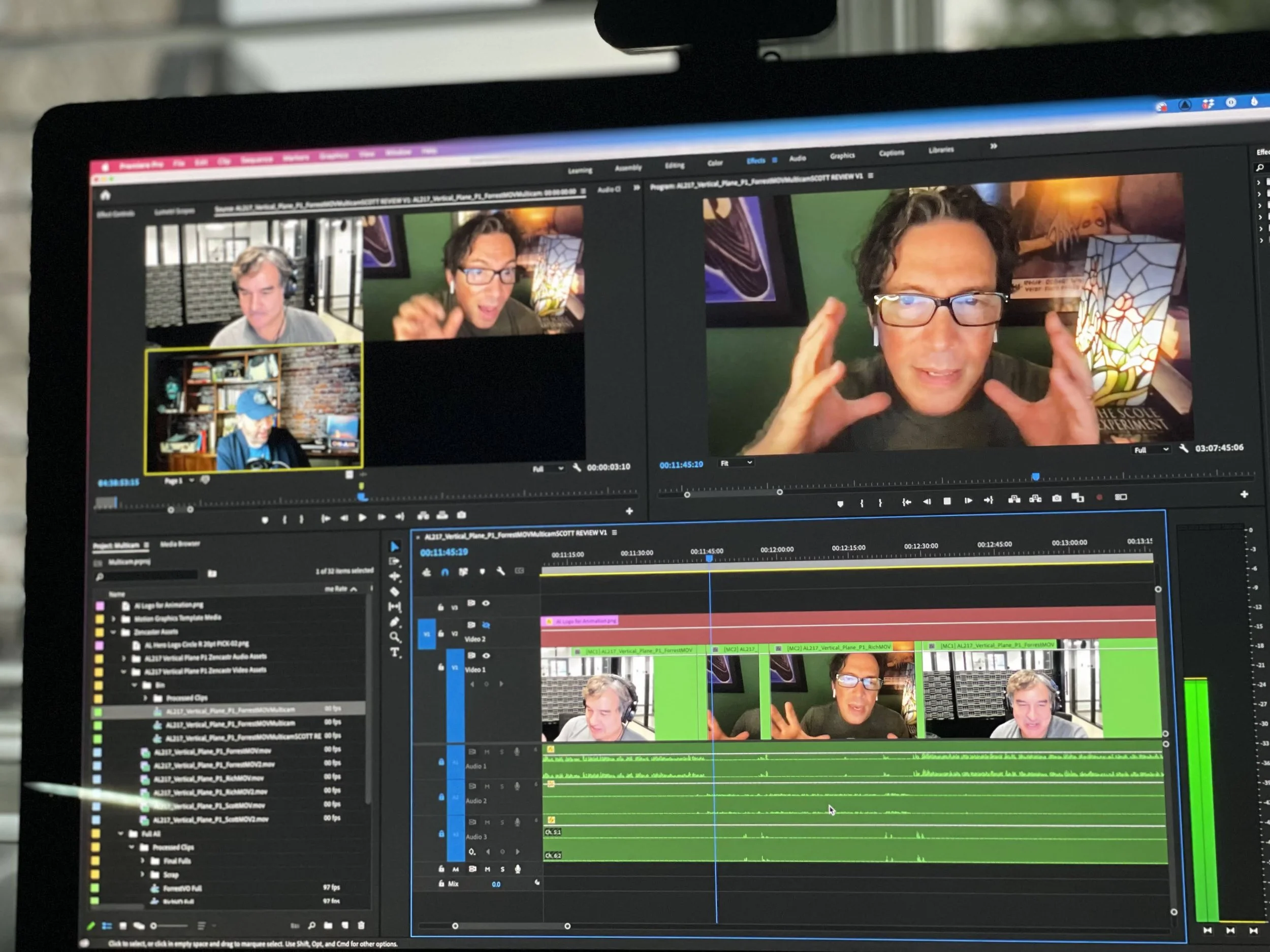Open Program monitor Full resolution dropdown
The height and width of the screenshot is (952, 1270).
pos(1151,450)
